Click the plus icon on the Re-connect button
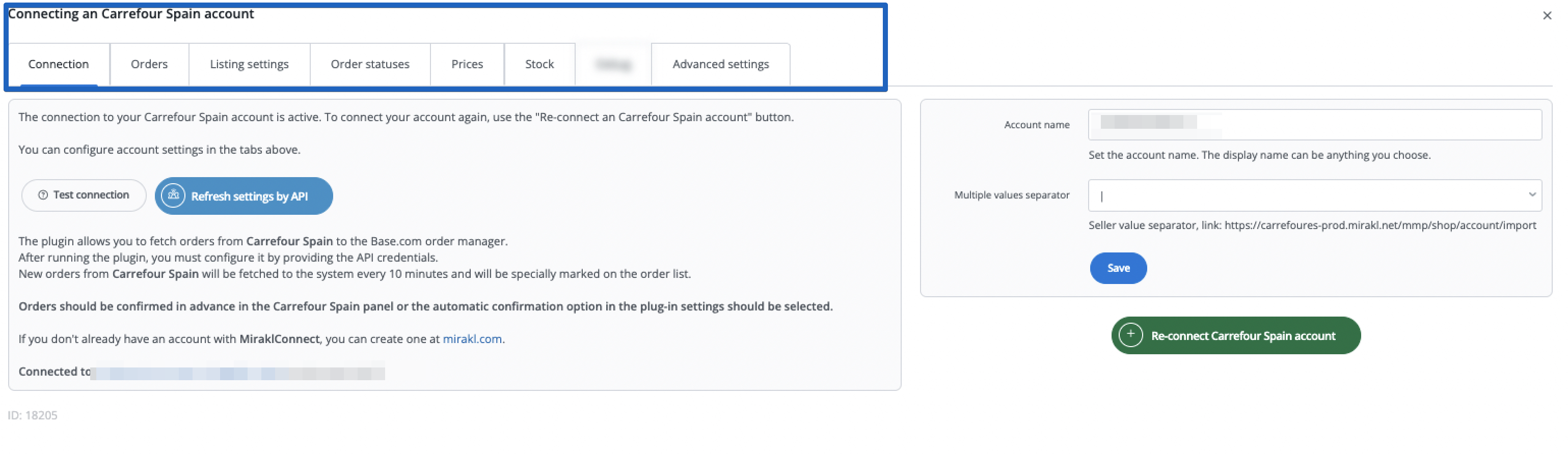The image size is (1568, 454). click(x=1130, y=335)
